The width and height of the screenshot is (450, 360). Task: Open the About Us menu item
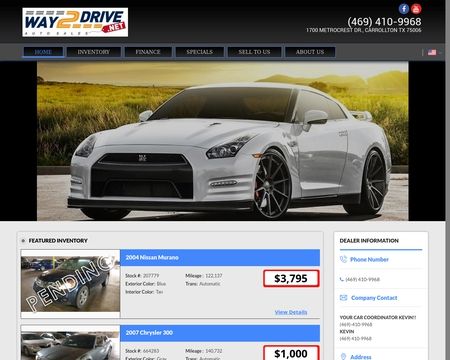[x=310, y=52]
